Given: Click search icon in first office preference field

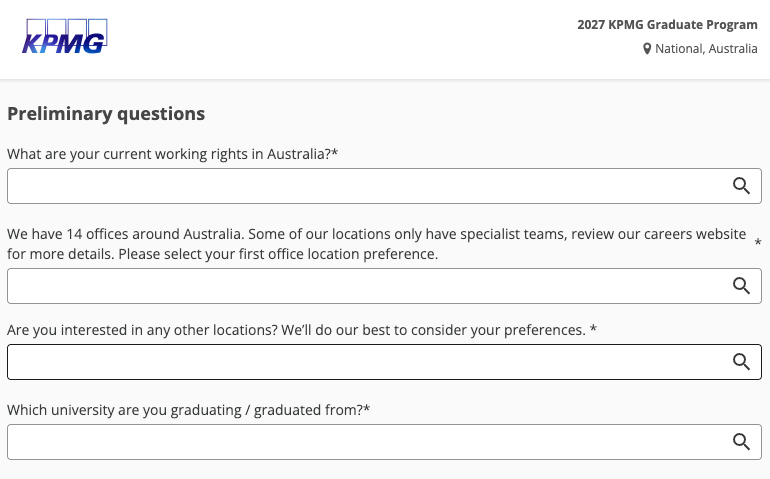Looking at the screenshot, I should [741, 286].
